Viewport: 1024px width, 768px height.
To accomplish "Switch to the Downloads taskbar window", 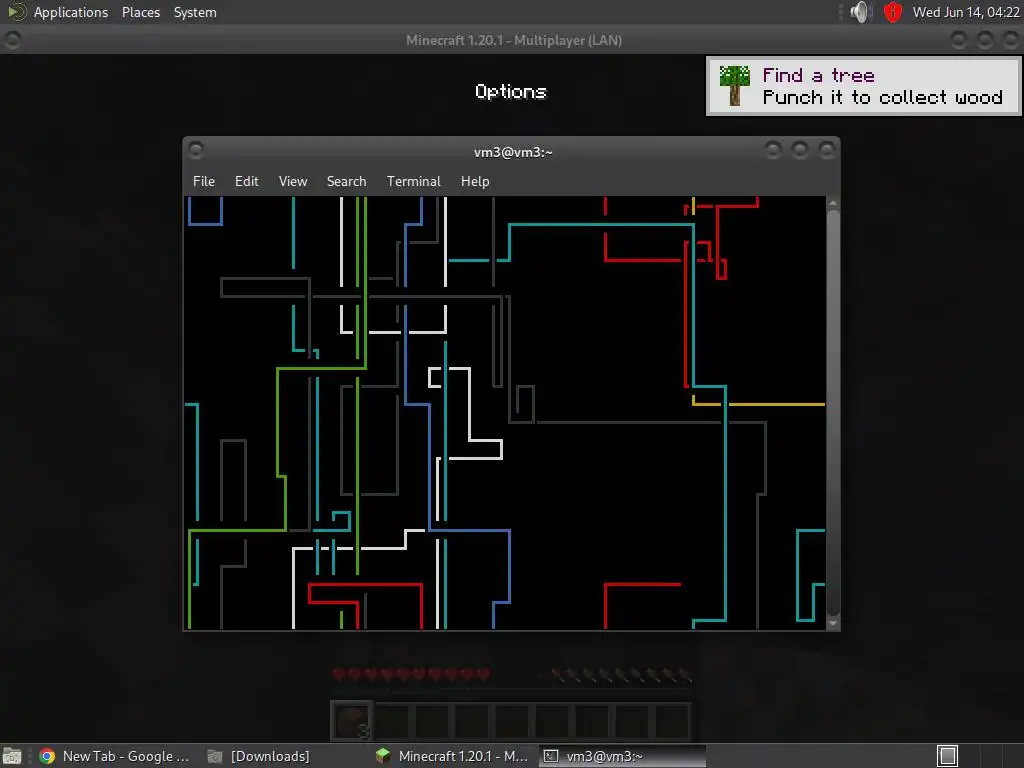I will 259,756.
